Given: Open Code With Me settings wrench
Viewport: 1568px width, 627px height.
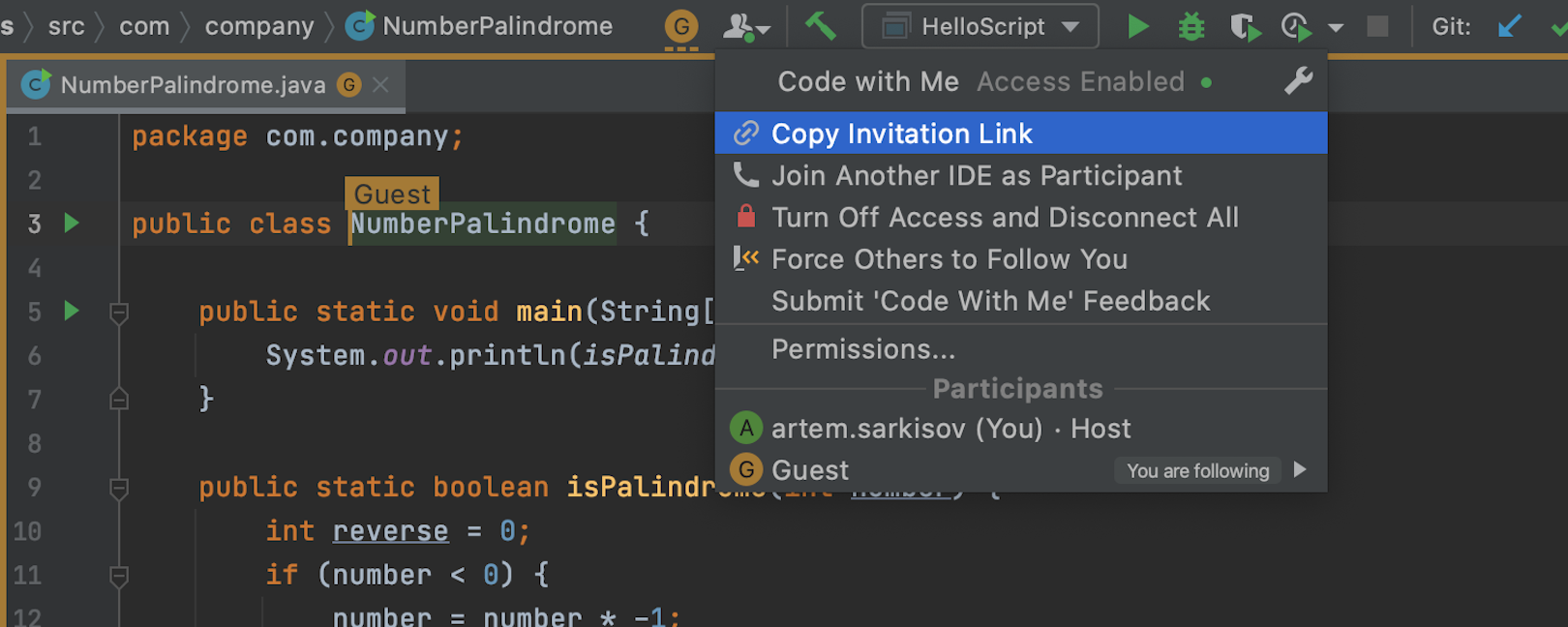Looking at the screenshot, I should [1299, 81].
